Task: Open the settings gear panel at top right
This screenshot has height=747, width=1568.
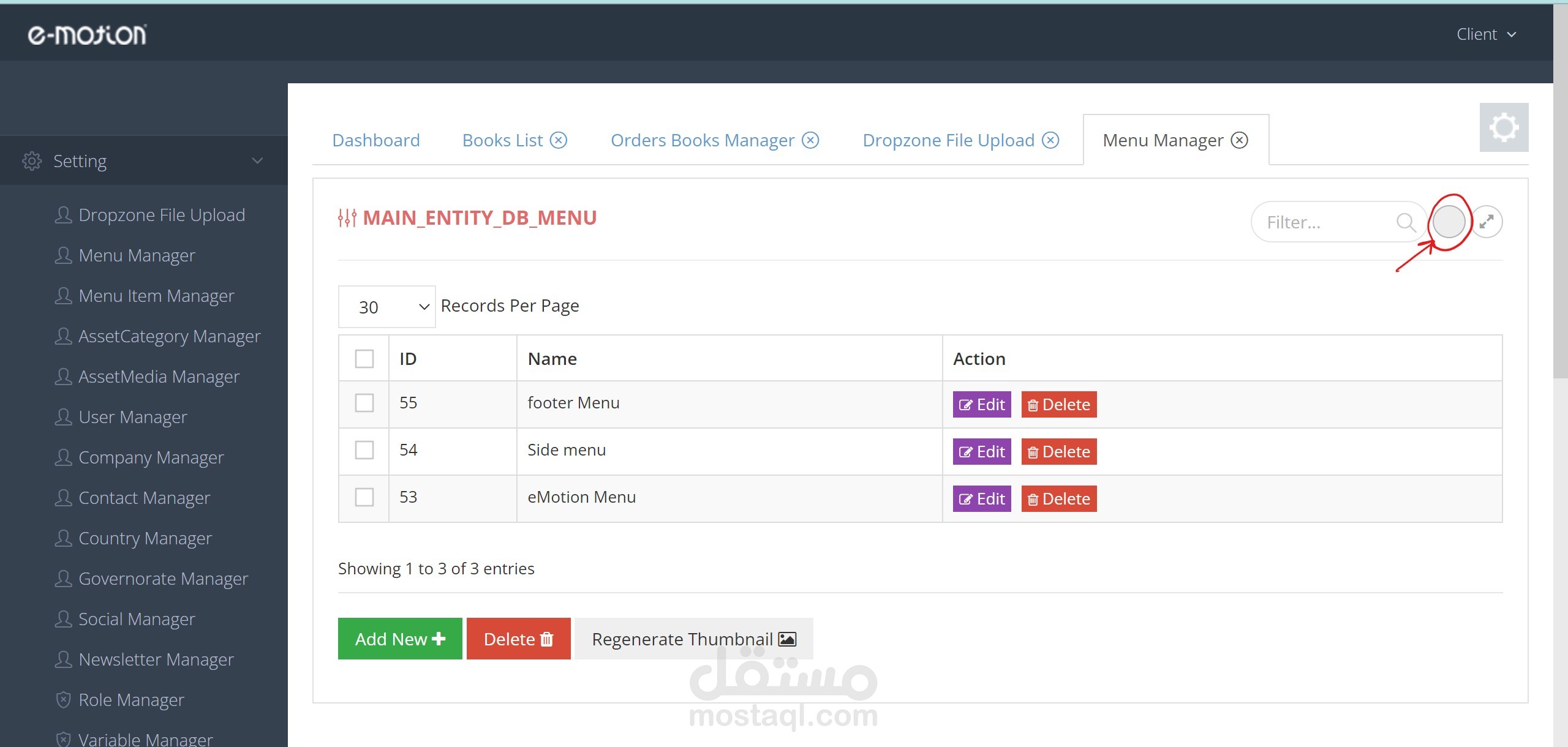Action: 1503,127
